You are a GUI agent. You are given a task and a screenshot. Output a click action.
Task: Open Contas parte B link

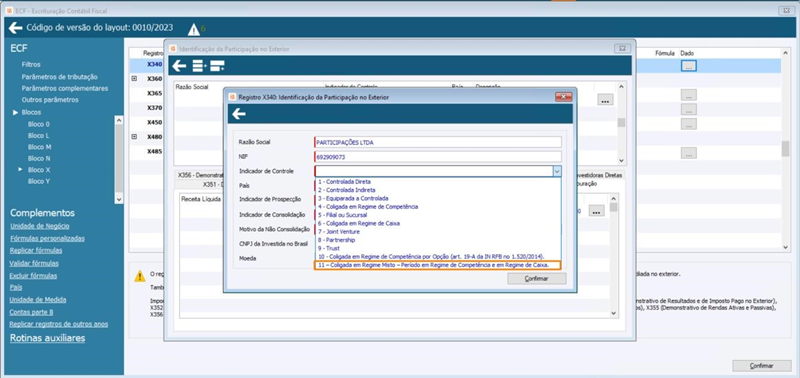tap(32, 312)
